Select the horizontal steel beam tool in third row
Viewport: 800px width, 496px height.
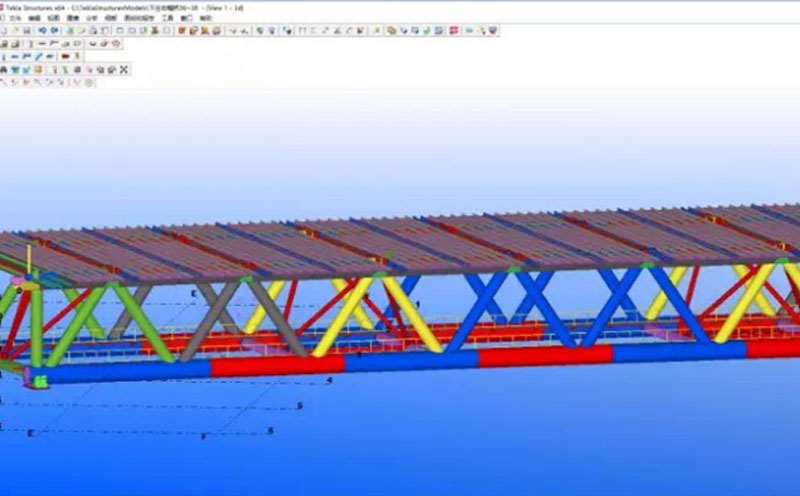pos(16,56)
